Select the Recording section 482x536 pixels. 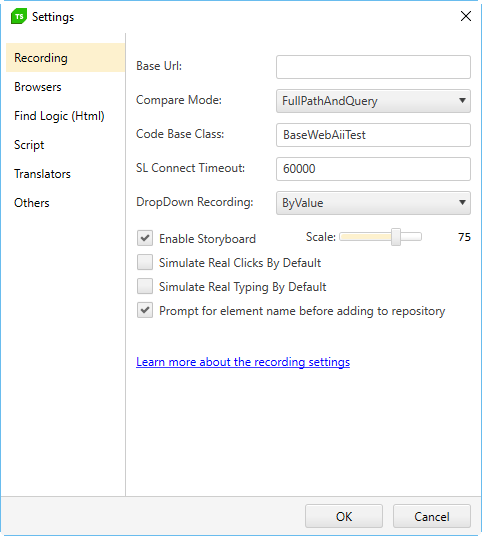pos(66,58)
